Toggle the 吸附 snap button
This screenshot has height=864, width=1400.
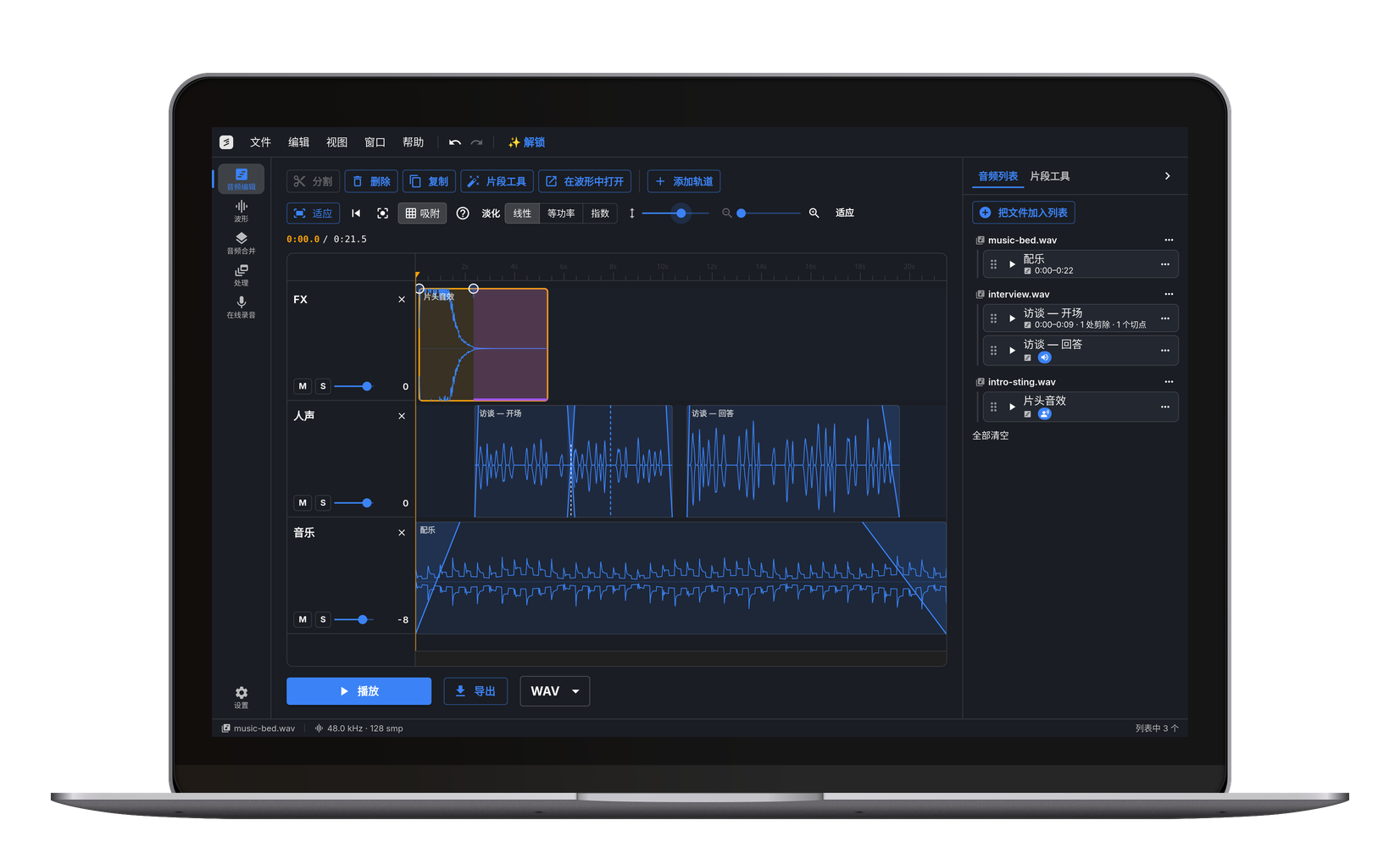pos(422,213)
